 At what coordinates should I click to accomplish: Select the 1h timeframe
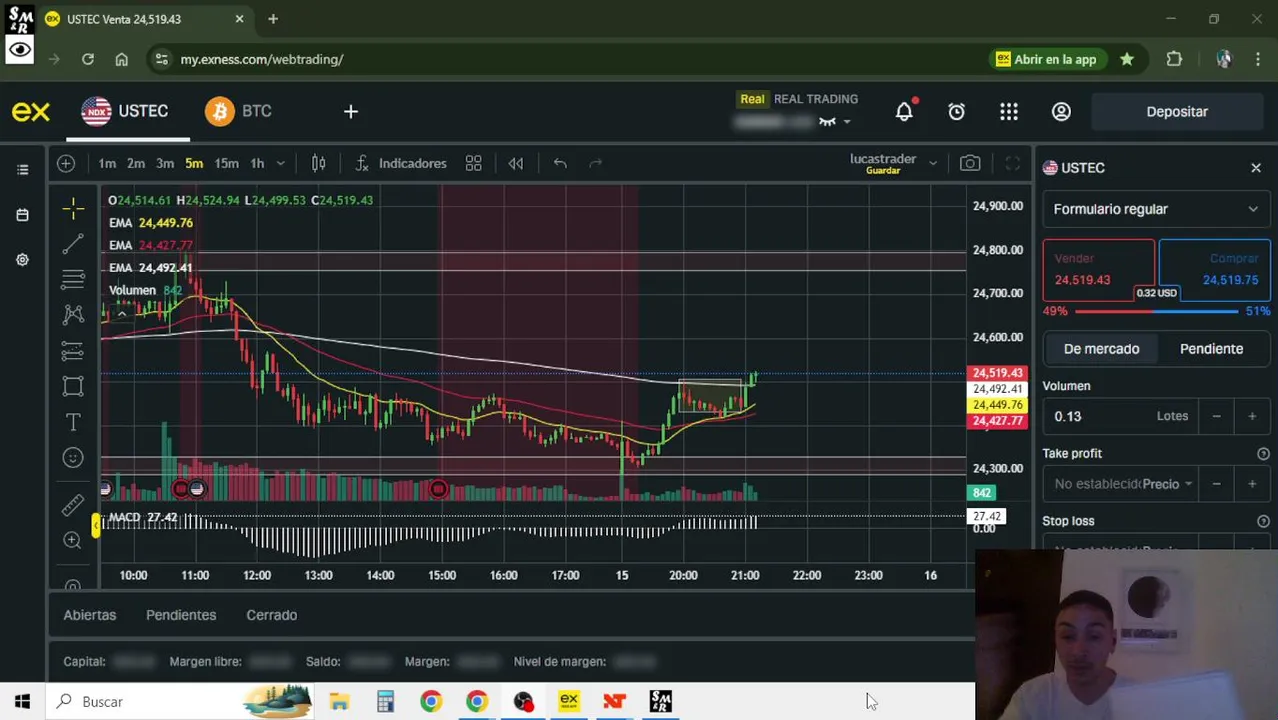pos(257,163)
